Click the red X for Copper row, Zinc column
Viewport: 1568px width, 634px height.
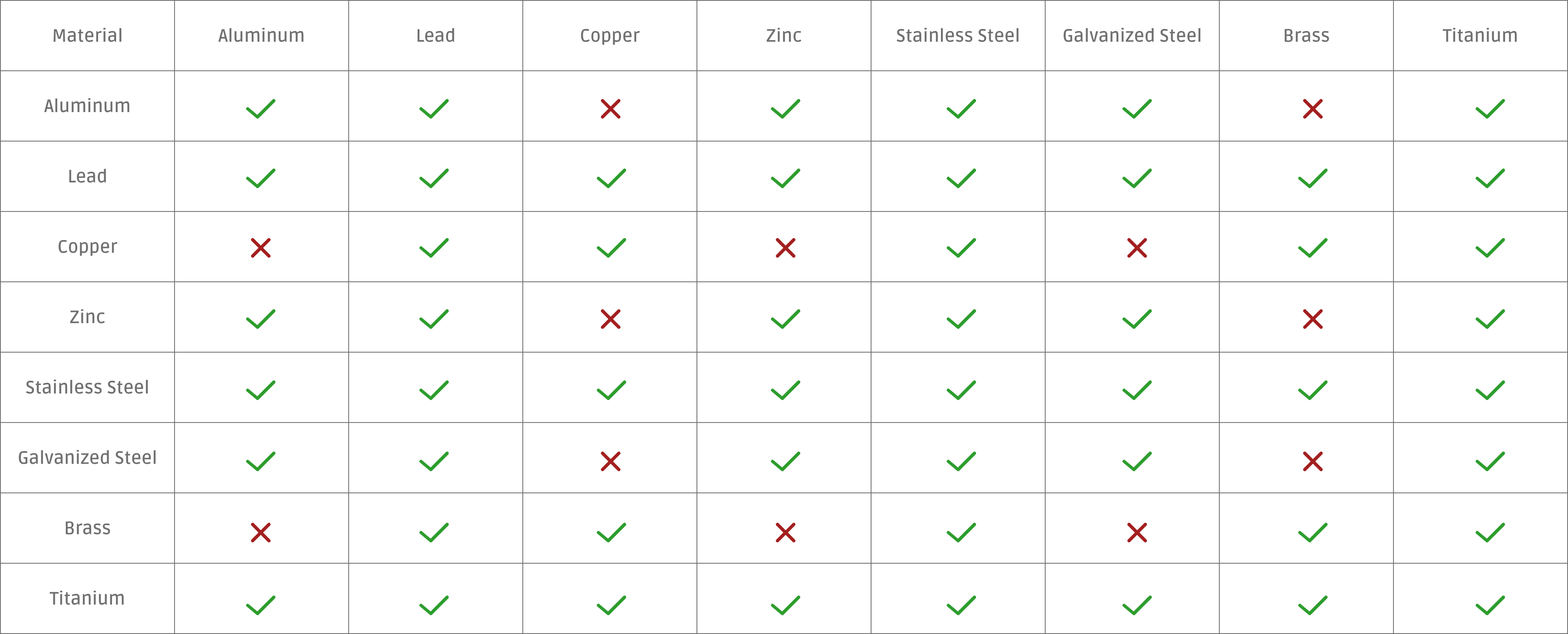(785, 248)
